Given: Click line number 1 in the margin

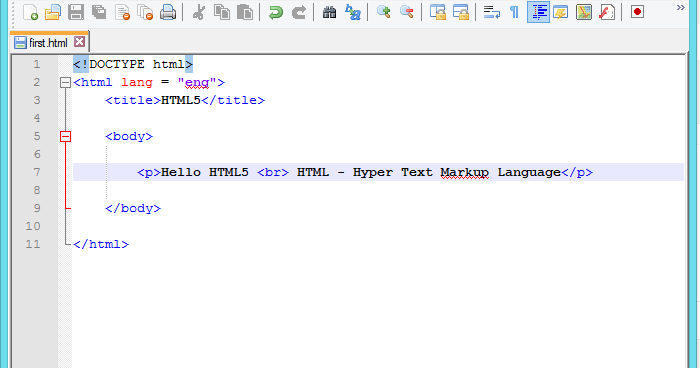Looking at the screenshot, I should (x=37, y=64).
